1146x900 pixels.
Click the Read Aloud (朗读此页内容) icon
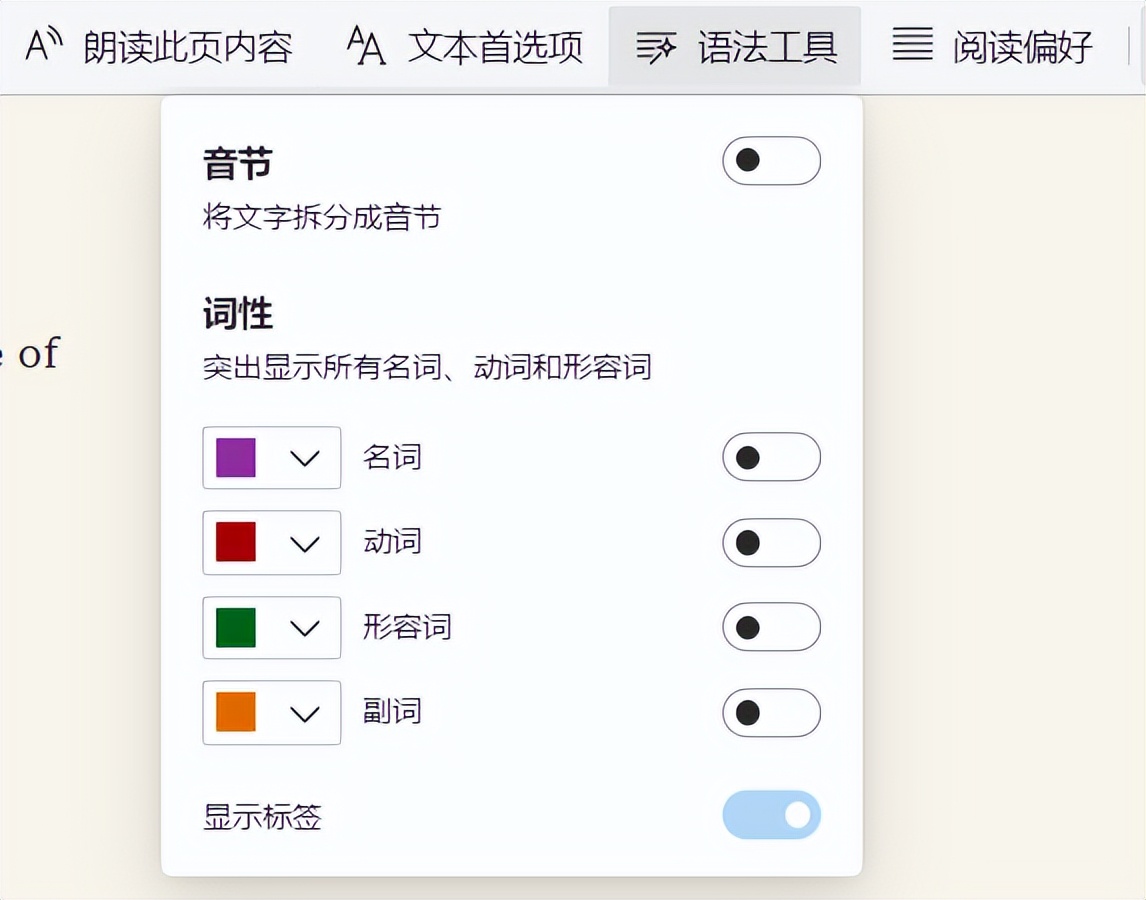(45, 44)
